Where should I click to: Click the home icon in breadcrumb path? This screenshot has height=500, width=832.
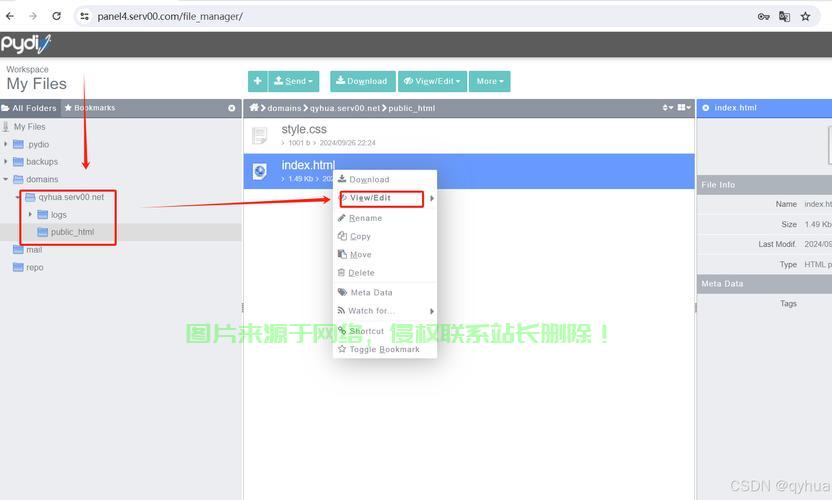[x=255, y=108]
